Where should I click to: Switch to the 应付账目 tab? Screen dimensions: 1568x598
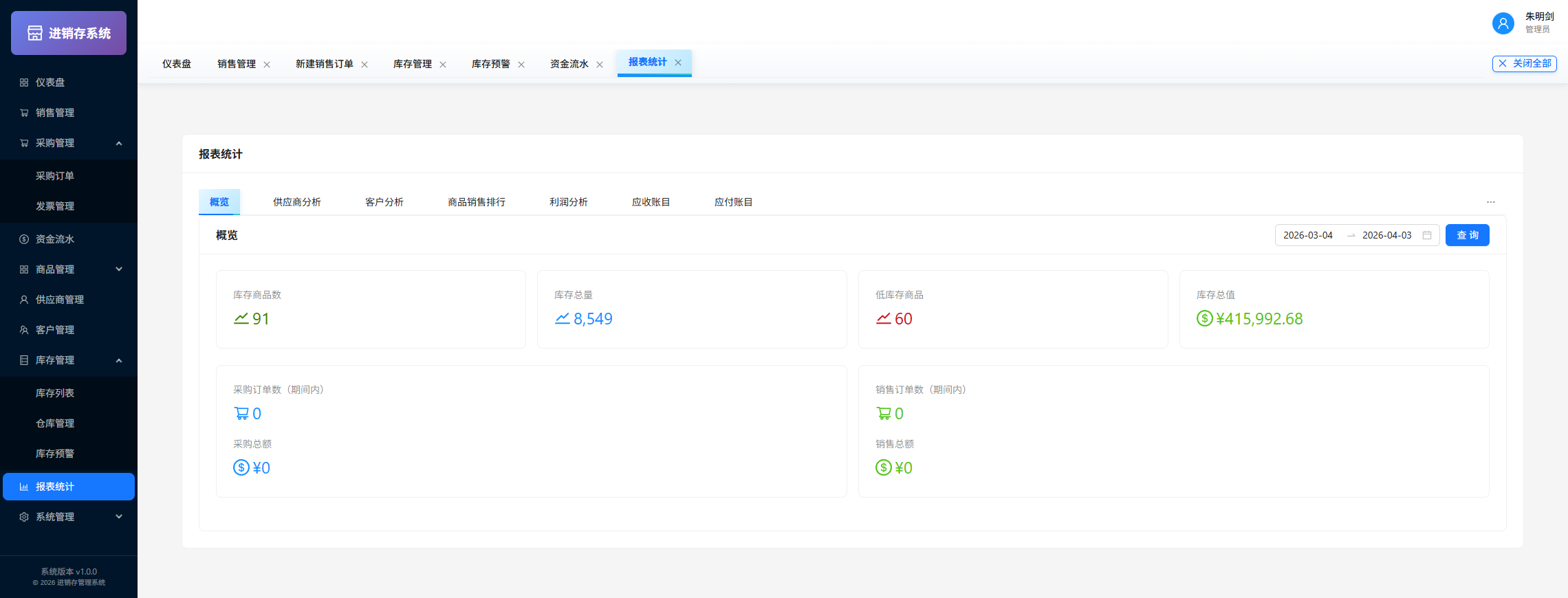coord(734,202)
